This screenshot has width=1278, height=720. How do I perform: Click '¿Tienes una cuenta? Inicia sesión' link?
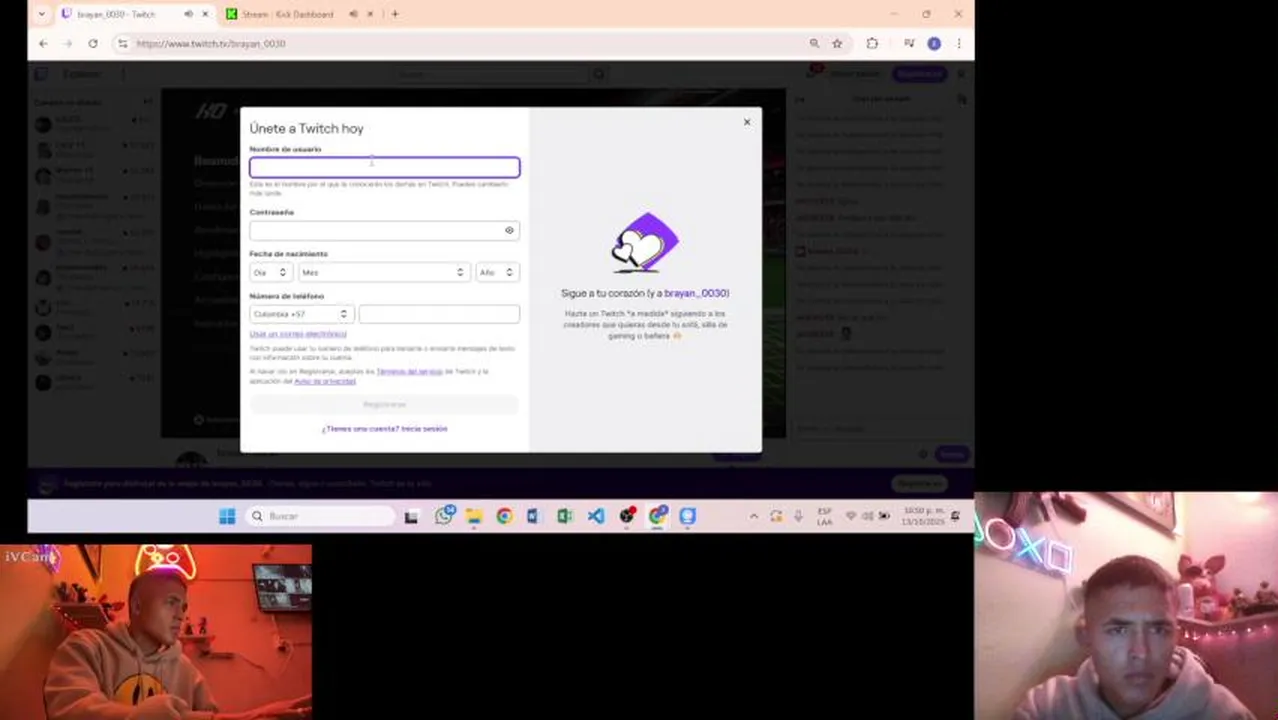[x=384, y=428]
